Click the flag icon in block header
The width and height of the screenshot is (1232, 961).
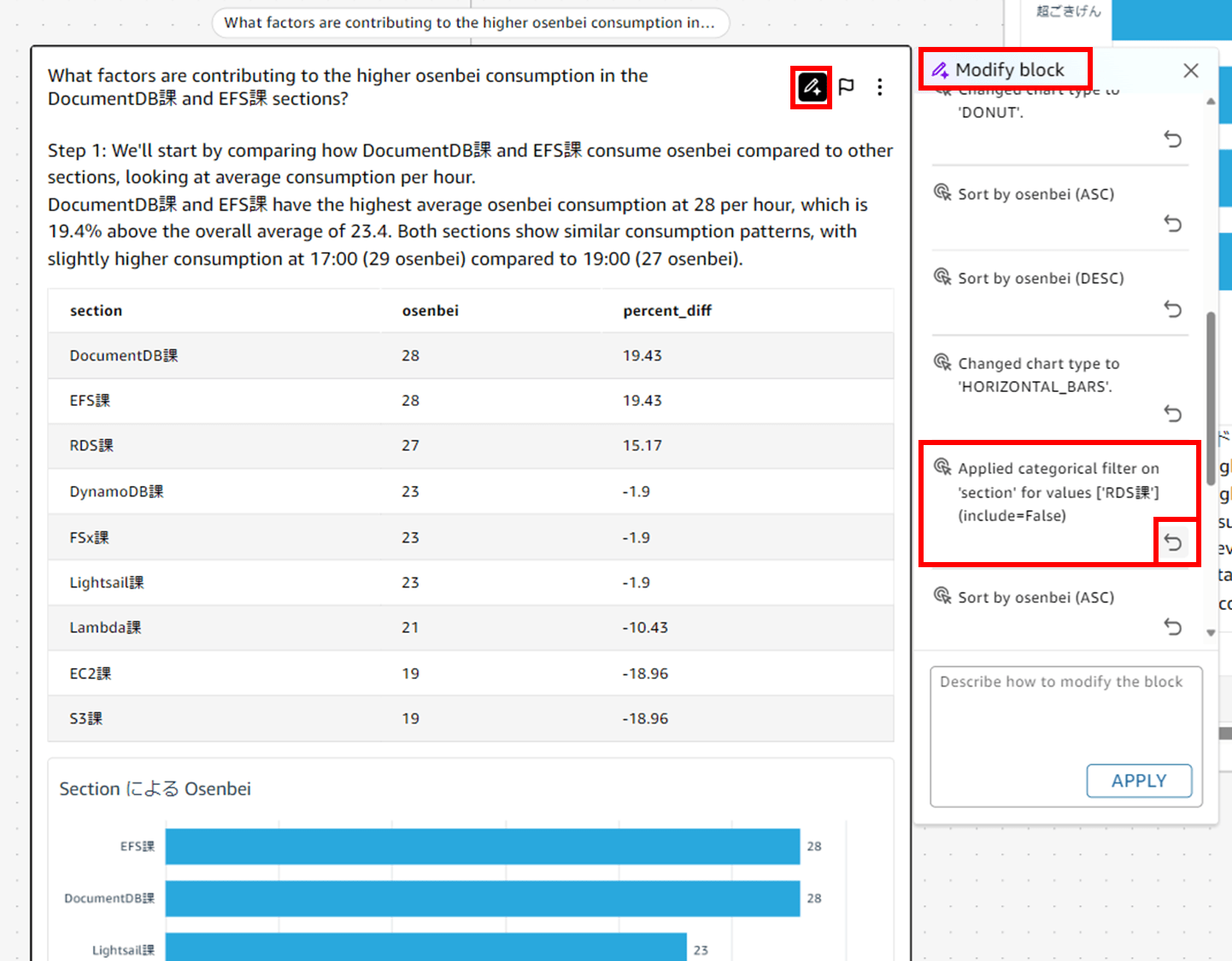pos(846,87)
